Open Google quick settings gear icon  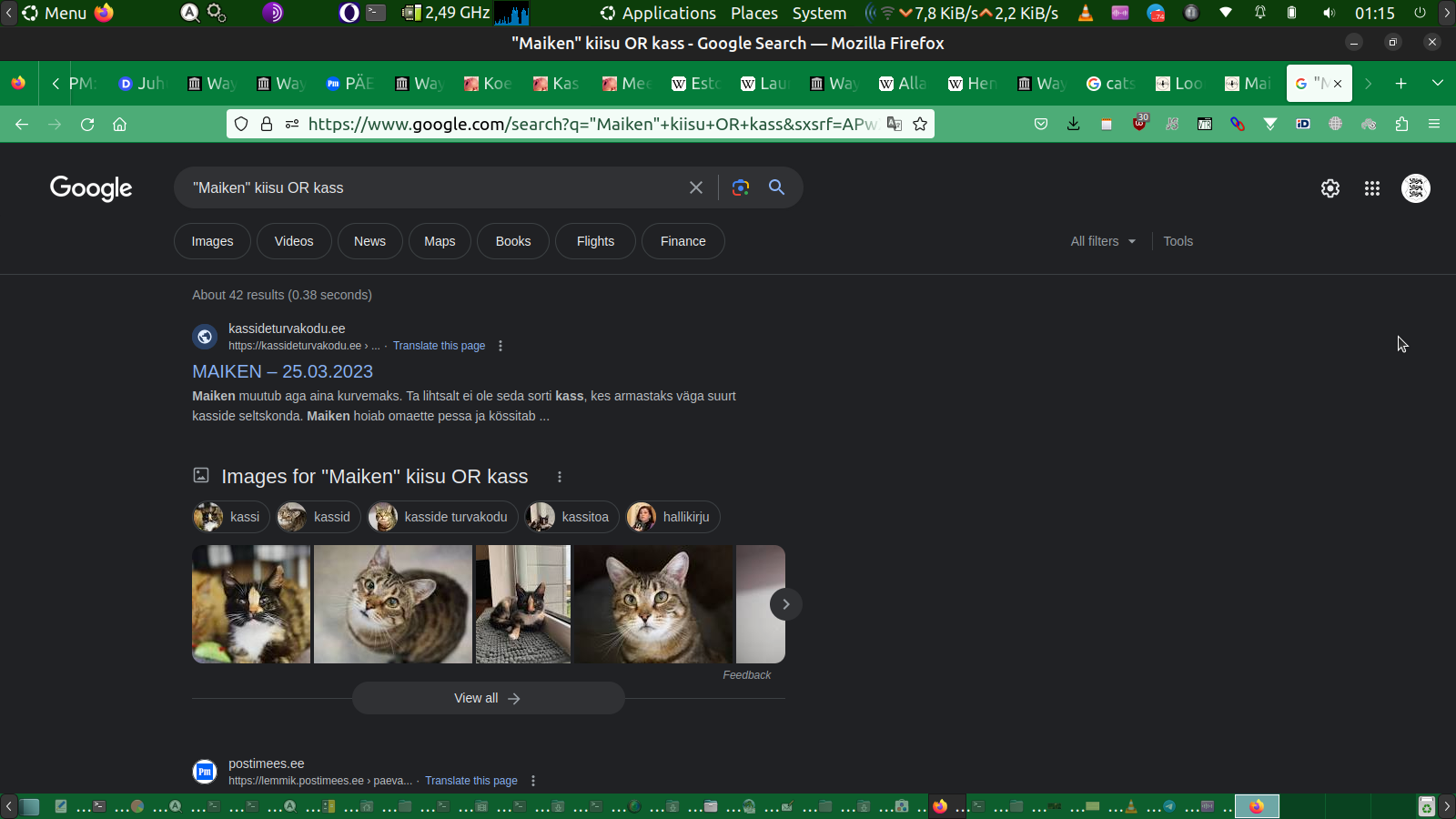point(1330,188)
